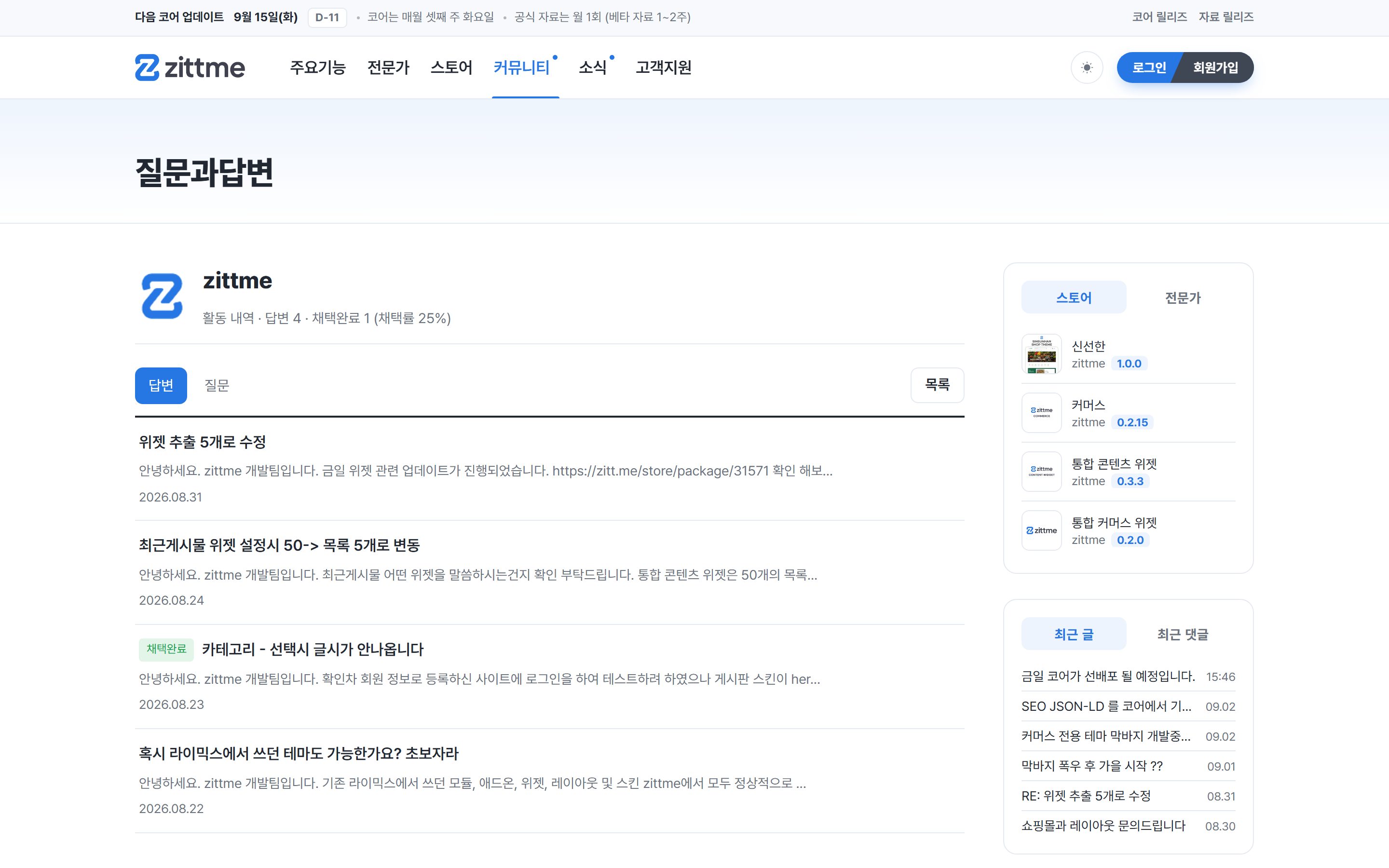Select the 최근 글 tab
Screen dimensions: 1389x868
coord(1074,634)
